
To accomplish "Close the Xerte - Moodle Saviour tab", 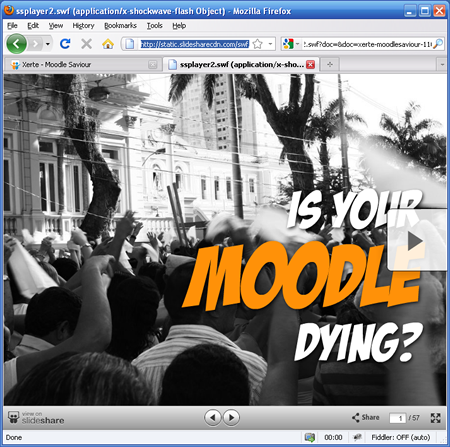I will [152, 65].
